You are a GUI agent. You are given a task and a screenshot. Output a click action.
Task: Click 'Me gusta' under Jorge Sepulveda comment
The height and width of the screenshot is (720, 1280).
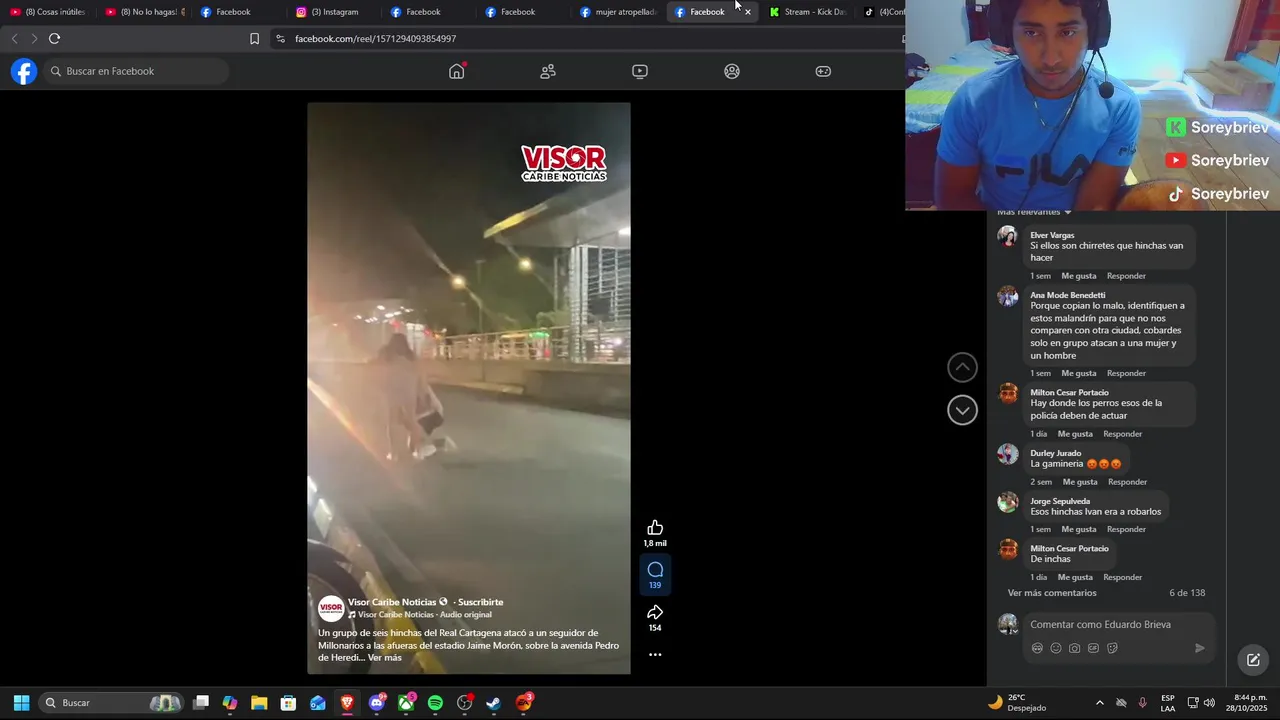click(x=1078, y=529)
